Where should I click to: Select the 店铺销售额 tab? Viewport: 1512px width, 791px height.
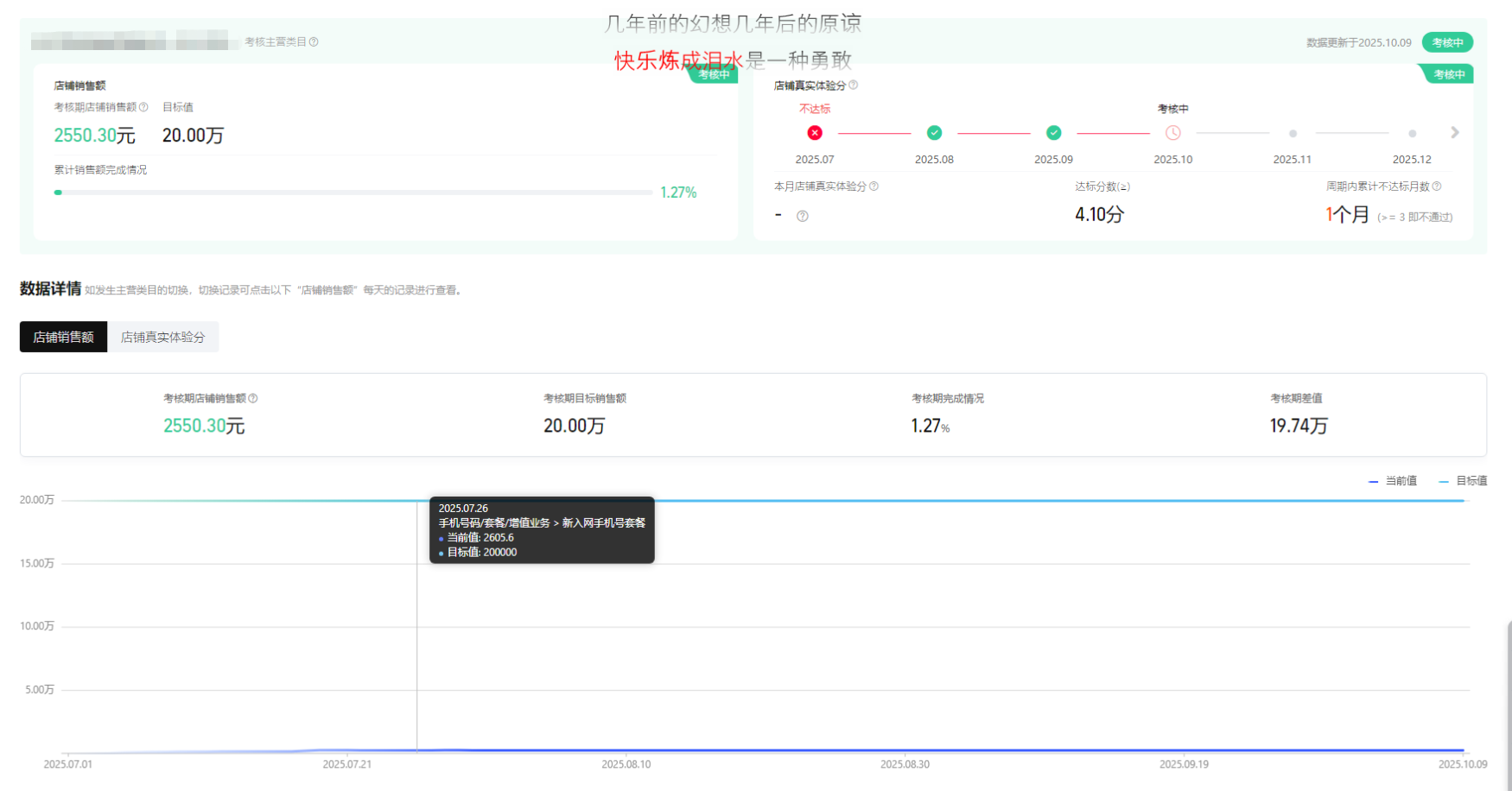(63, 337)
